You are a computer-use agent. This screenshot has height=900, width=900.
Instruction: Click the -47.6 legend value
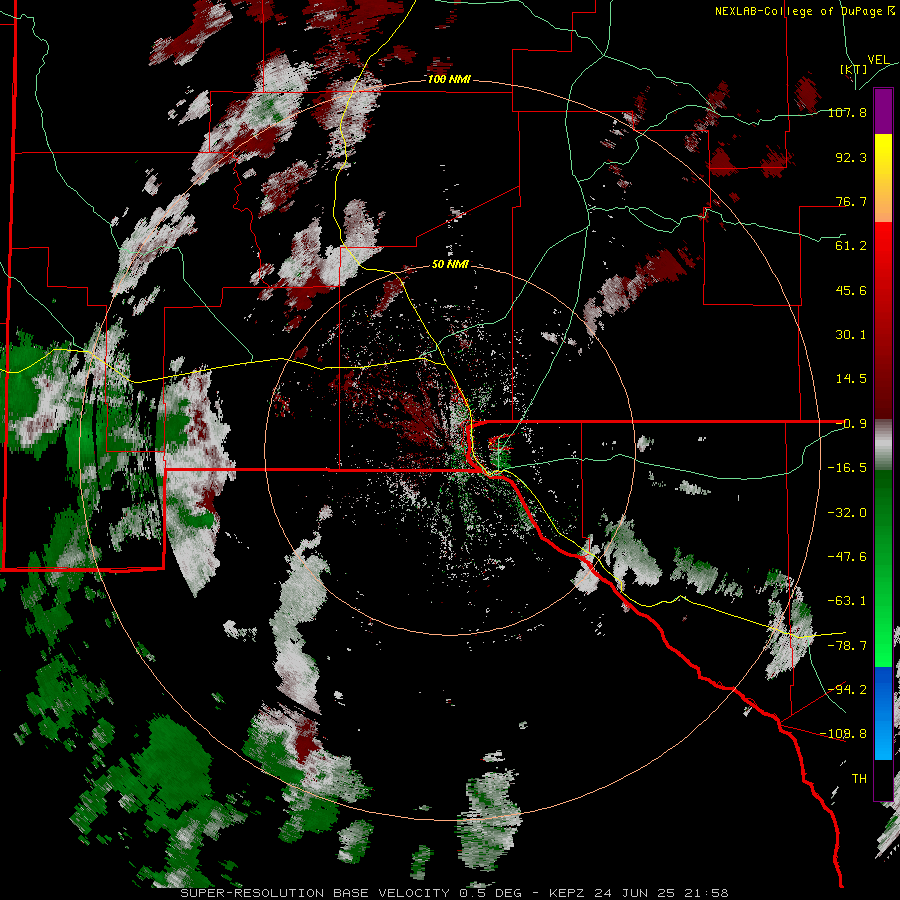click(x=847, y=557)
